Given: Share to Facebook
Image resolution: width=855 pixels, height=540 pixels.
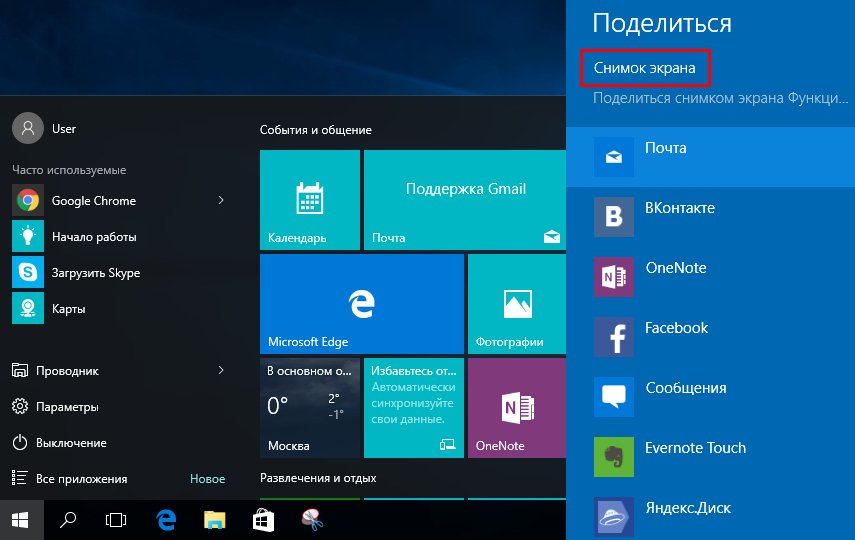Looking at the screenshot, I should coord(711,337).
